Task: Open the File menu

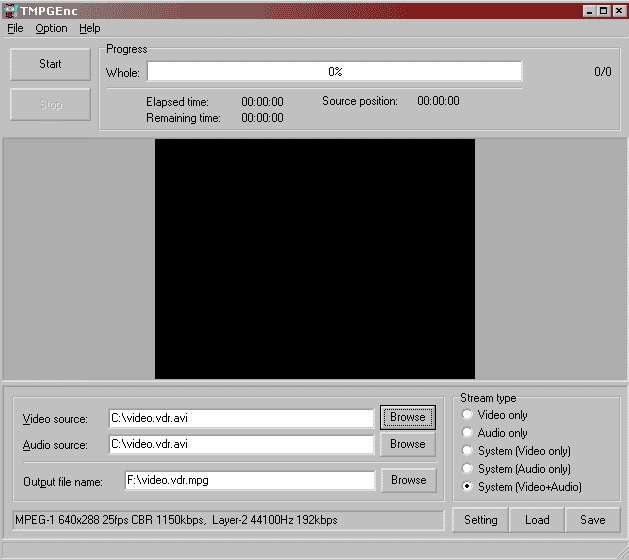Action: click(x=15, y=28)
